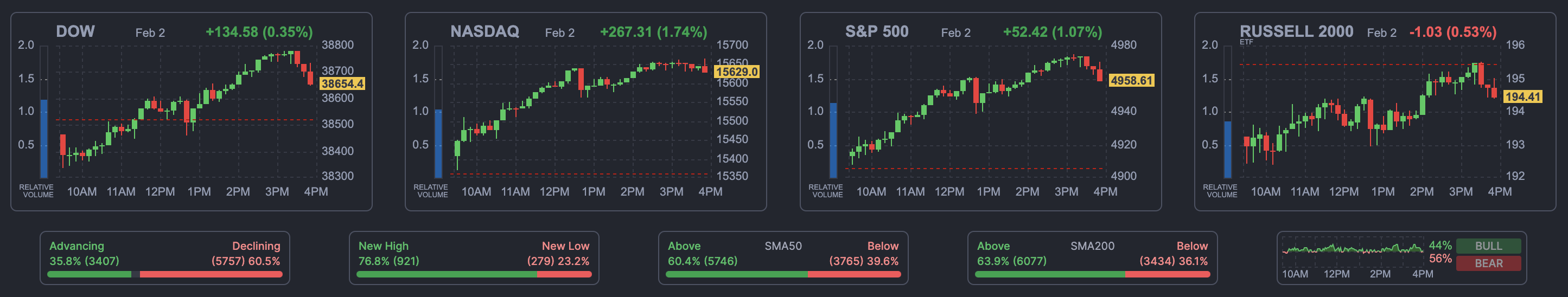The height and width of the screenshot is (297, 1568).
Task: Click NASDAQ current price label 15629.0
Action: point(737,72)
